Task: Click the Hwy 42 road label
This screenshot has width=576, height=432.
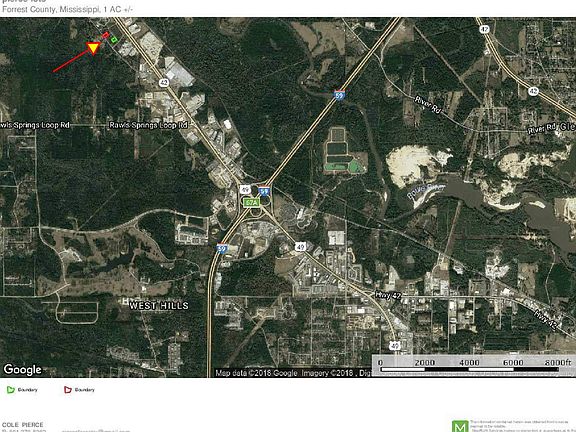Action: pos(388,295)
